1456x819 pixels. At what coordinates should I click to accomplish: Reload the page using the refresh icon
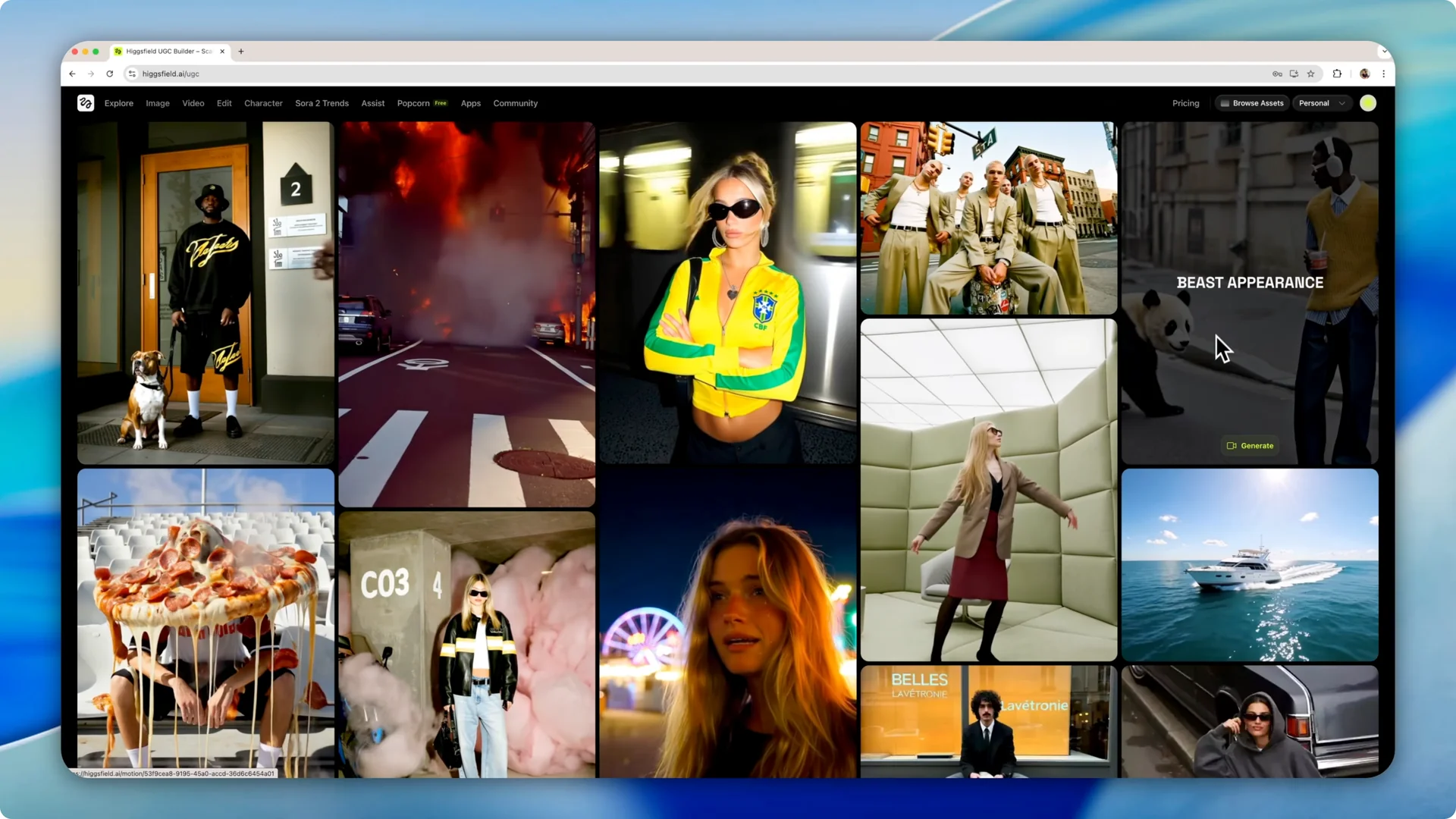pos(110,74)
